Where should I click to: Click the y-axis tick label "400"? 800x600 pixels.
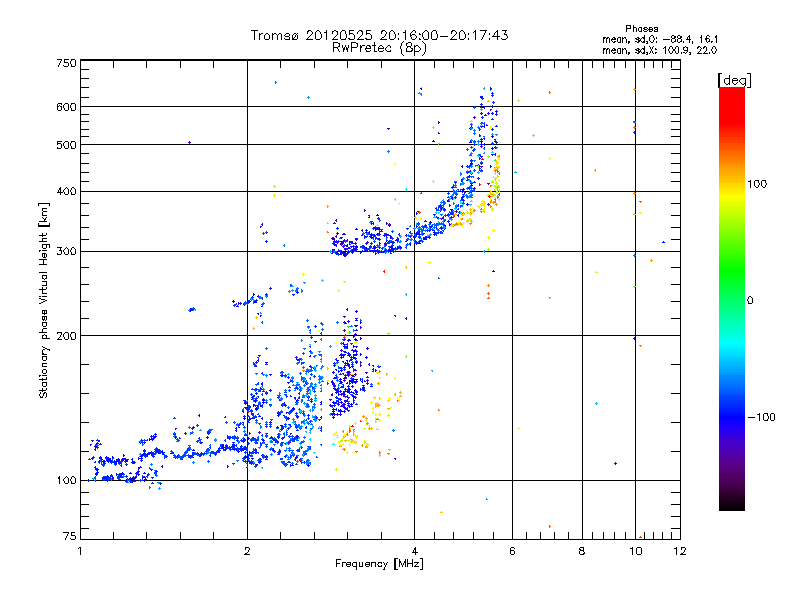click(x=66, y=191)
